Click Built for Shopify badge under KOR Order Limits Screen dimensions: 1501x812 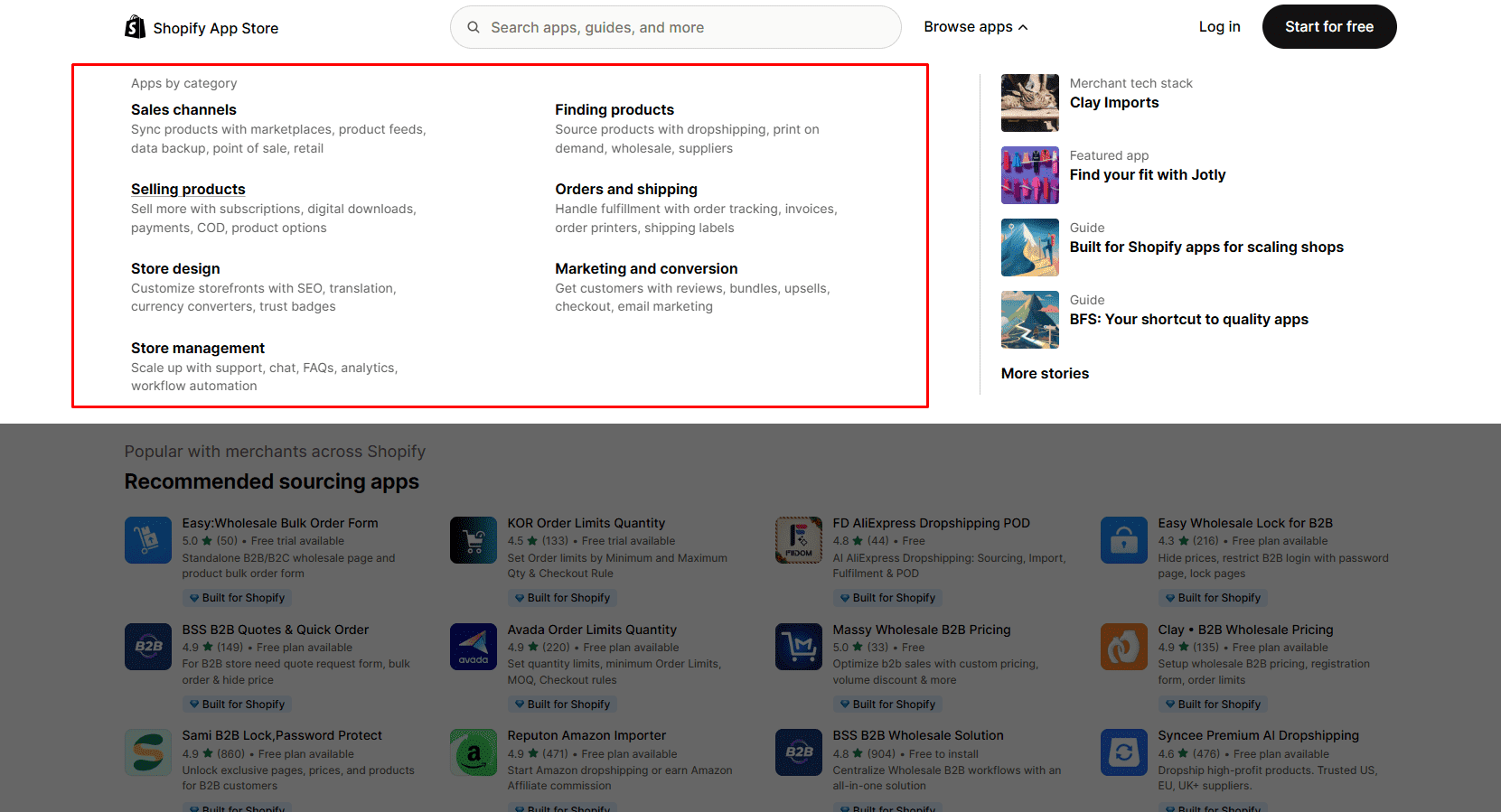pos(562,598)
